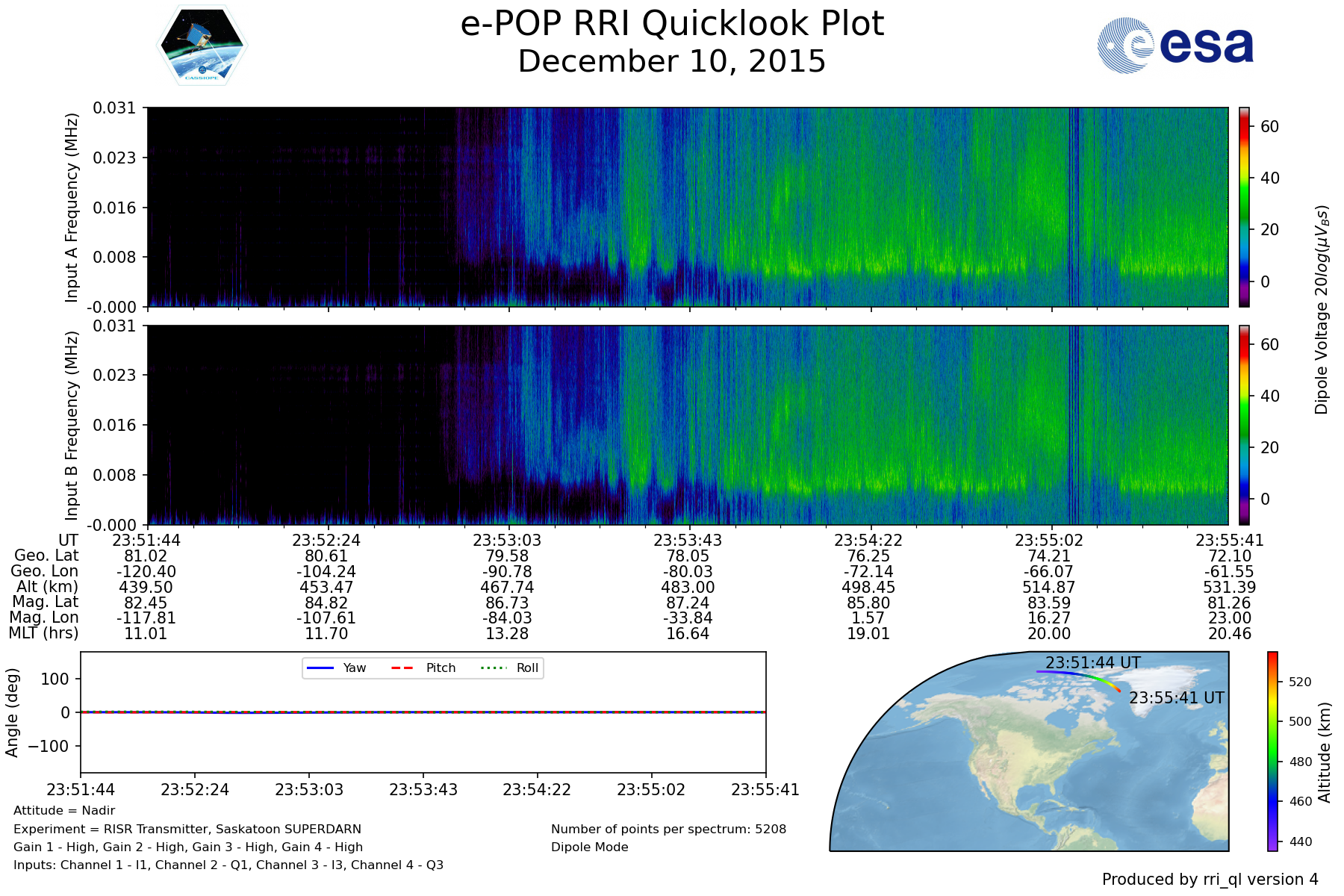Click the Input B frequency spectrogram panel

(x=687, y=425)
